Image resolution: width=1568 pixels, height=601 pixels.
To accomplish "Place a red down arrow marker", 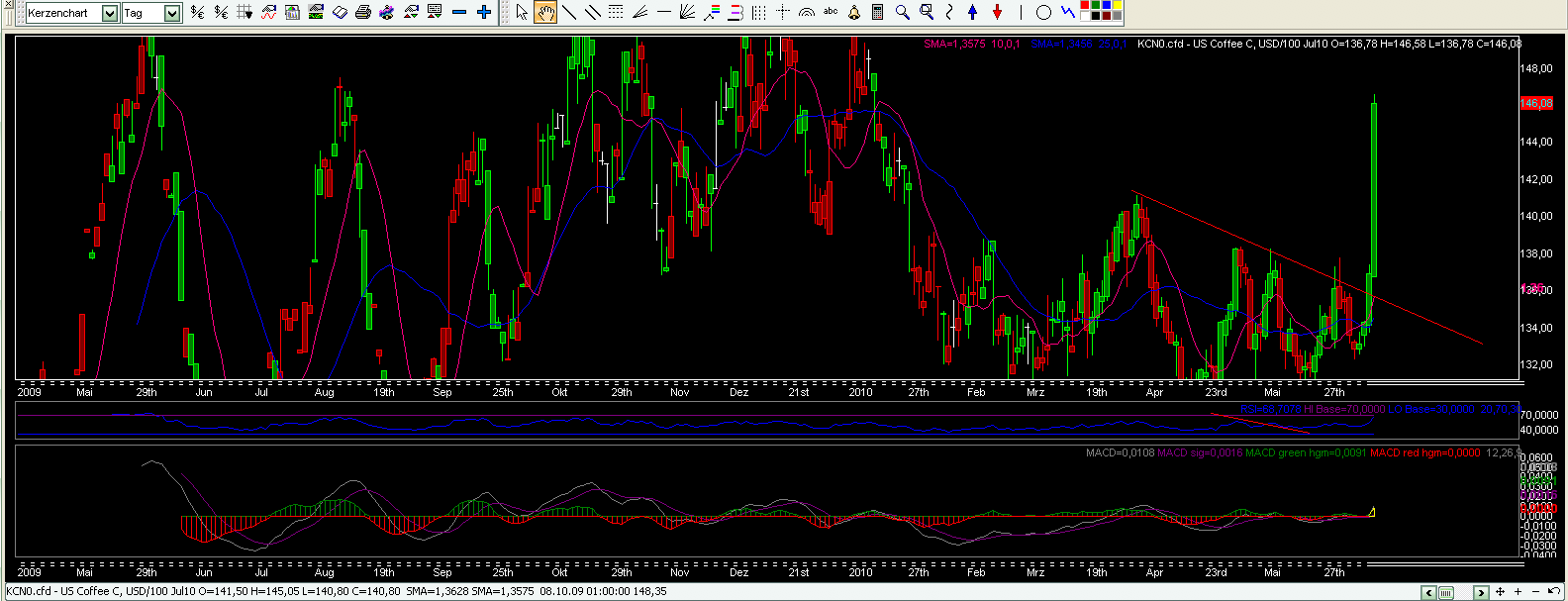I will tap(997, 12).
